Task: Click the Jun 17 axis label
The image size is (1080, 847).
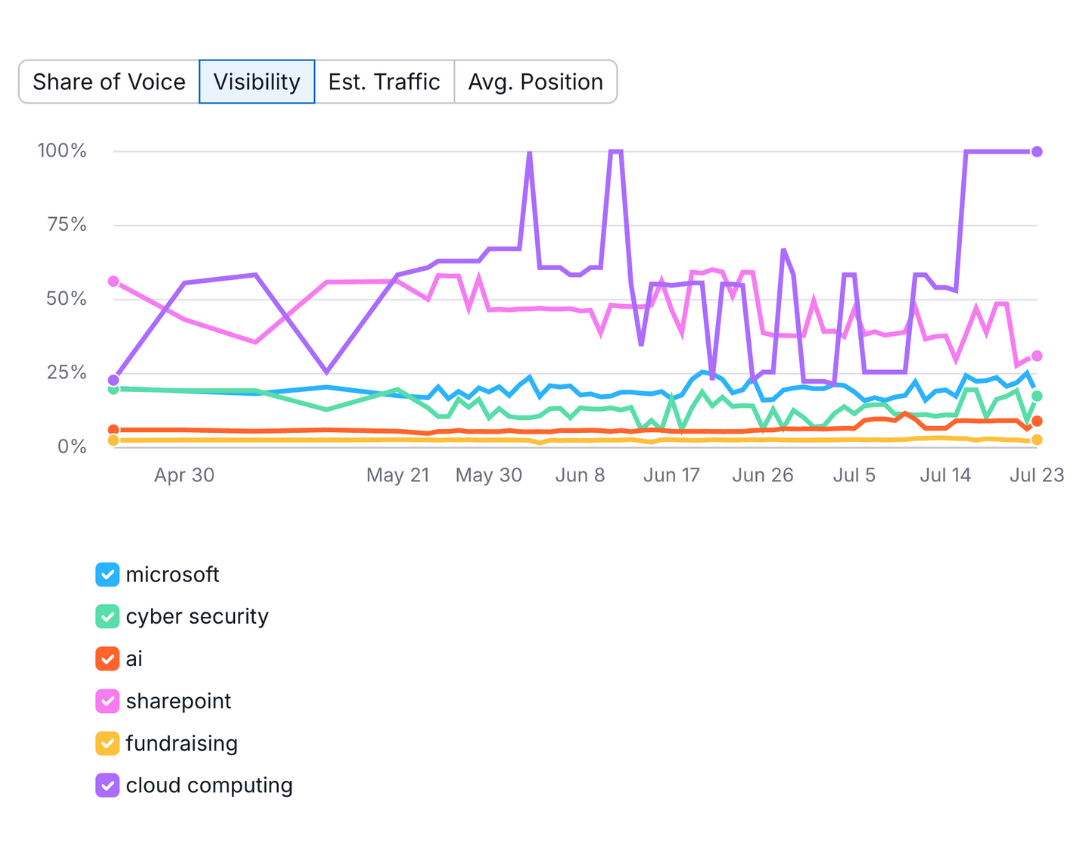Action: 671,475
